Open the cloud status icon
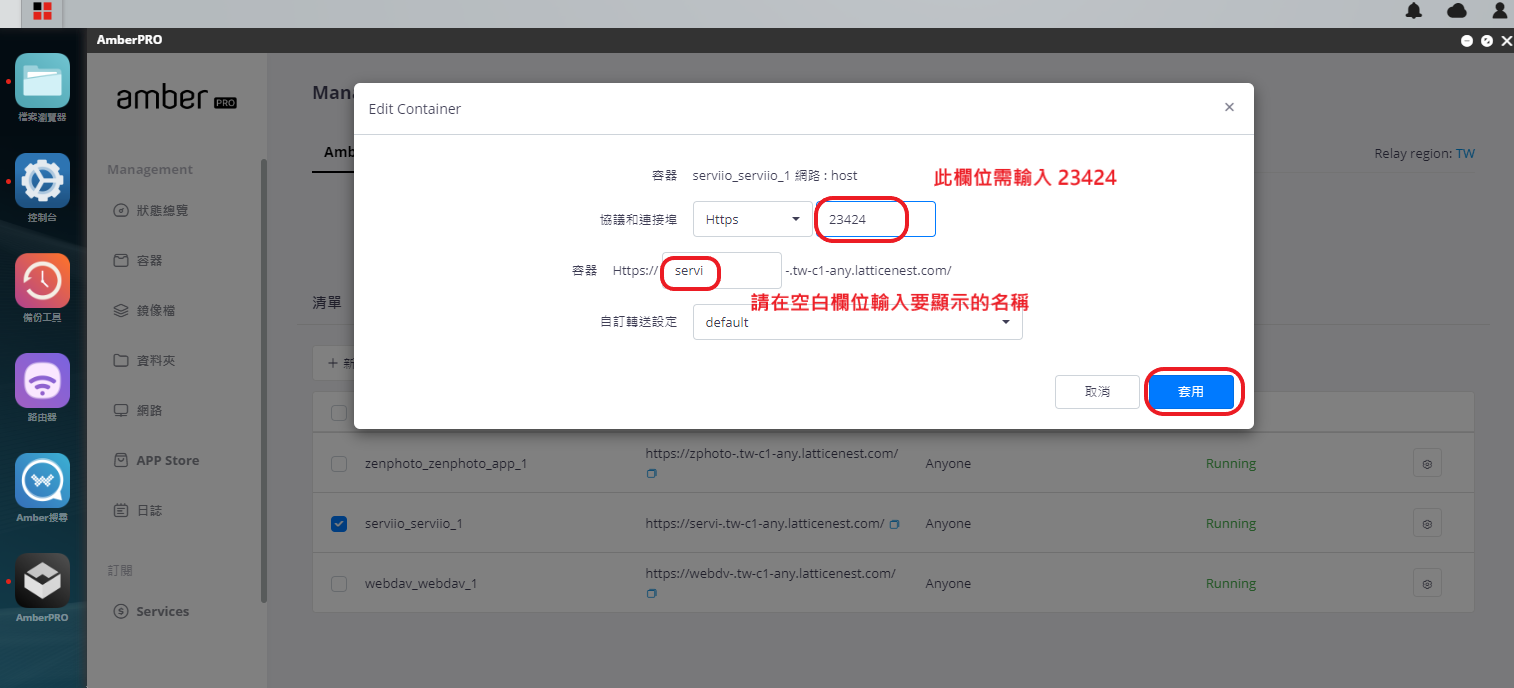Viewport: 1514px width, 688px height. click(x=1457, y=11)
